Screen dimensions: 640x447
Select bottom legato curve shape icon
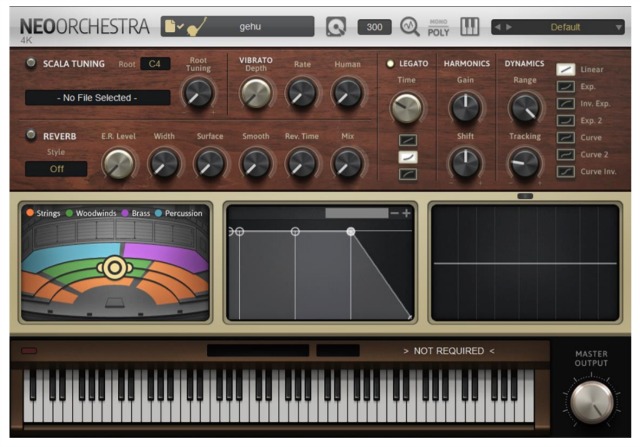coord(408,174)
